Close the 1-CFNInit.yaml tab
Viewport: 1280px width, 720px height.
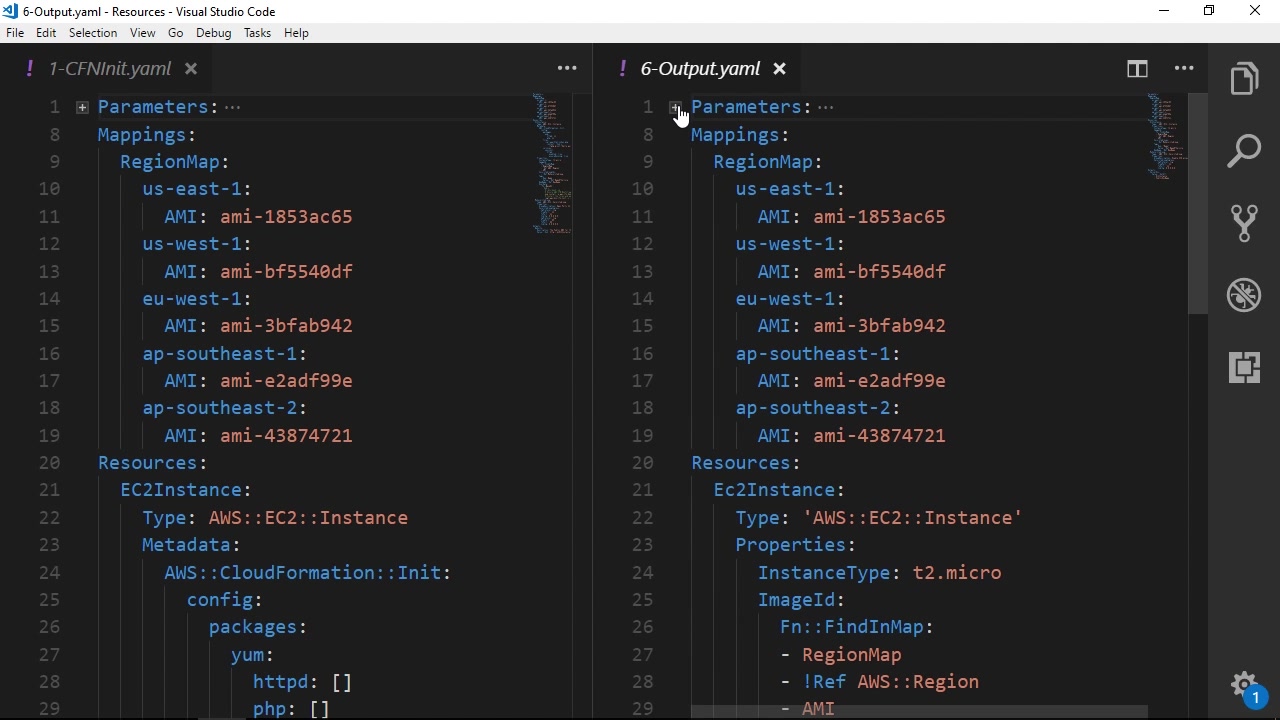coord(191,69)
